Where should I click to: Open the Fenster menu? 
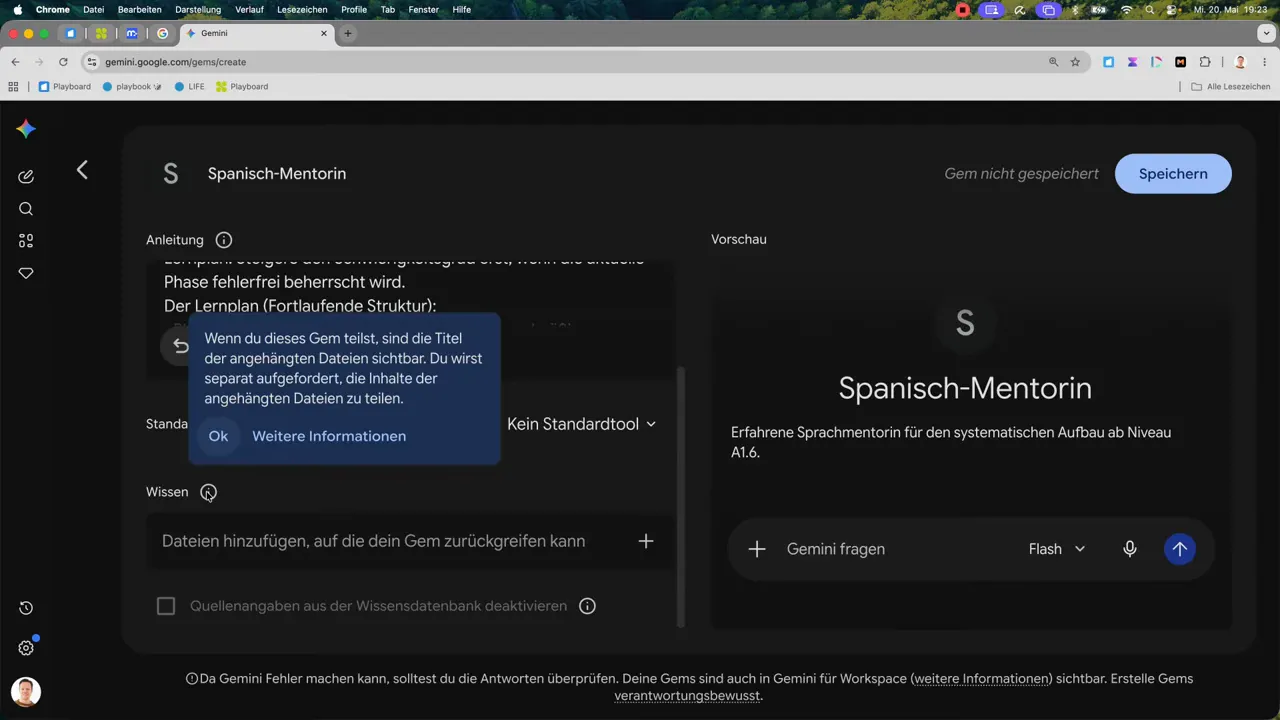pos(424,9)
